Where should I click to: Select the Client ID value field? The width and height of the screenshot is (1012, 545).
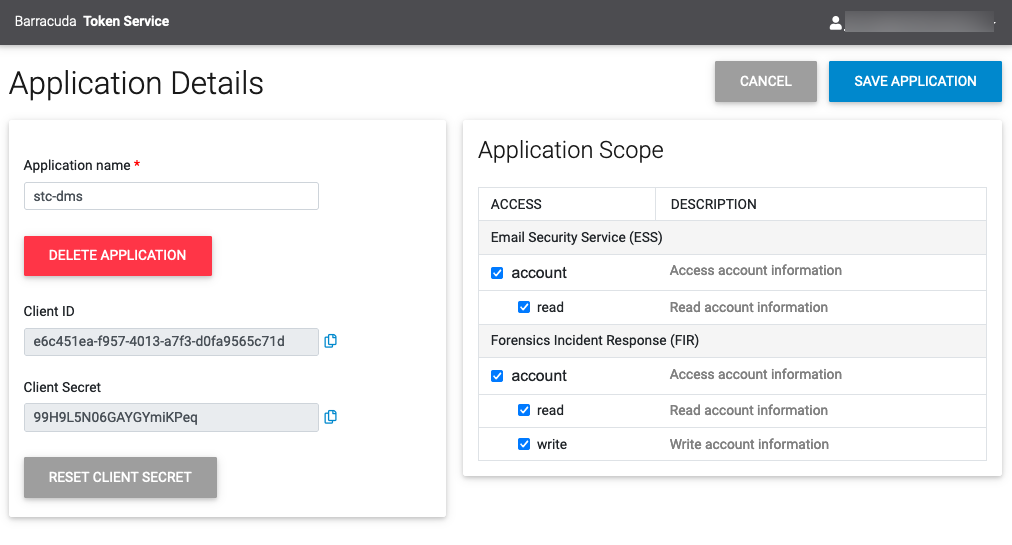tap(171, 342)
